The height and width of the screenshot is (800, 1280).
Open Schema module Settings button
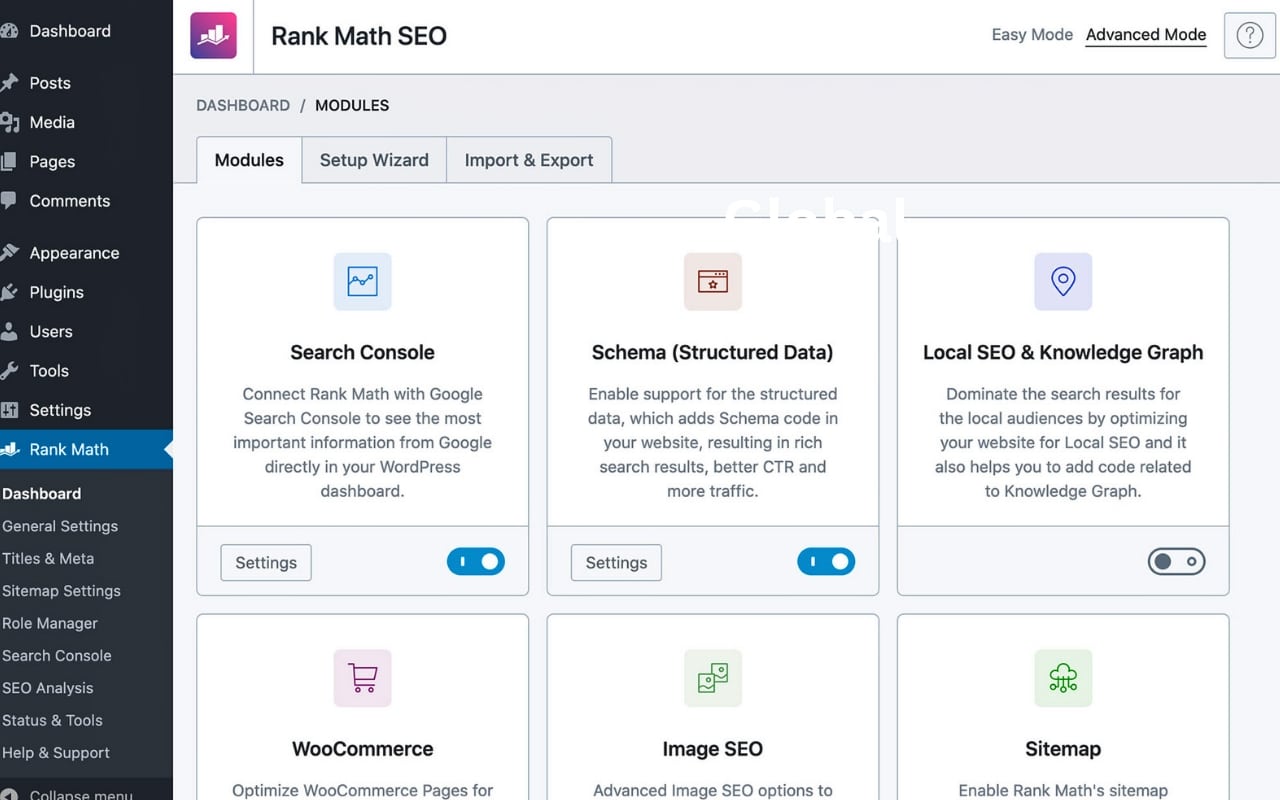616,563
